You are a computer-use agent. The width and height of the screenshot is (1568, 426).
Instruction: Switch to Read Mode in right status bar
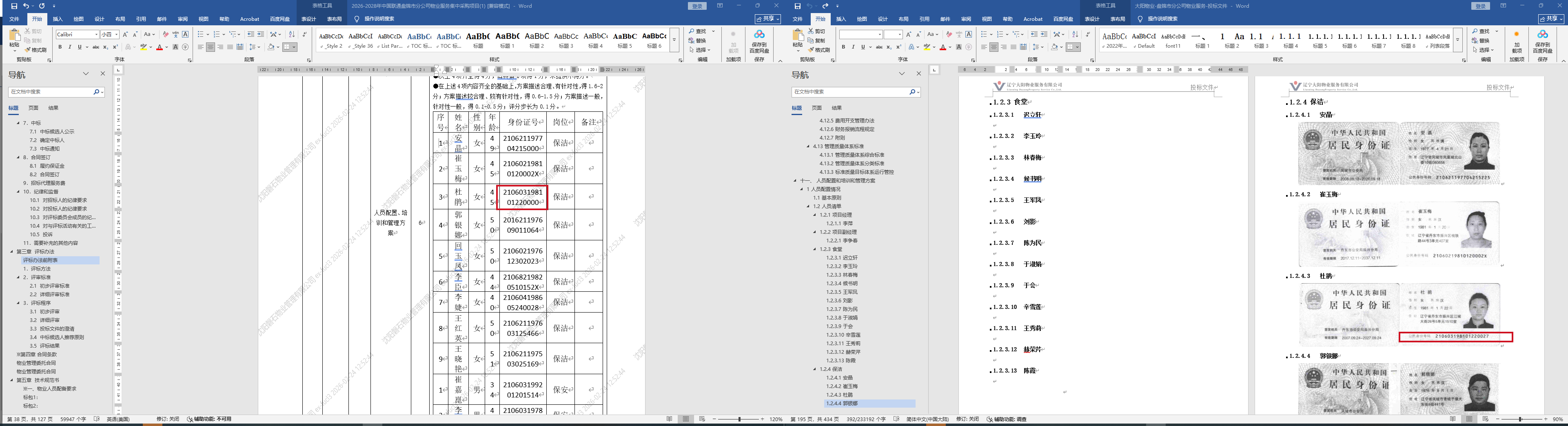click(1453, 419)
